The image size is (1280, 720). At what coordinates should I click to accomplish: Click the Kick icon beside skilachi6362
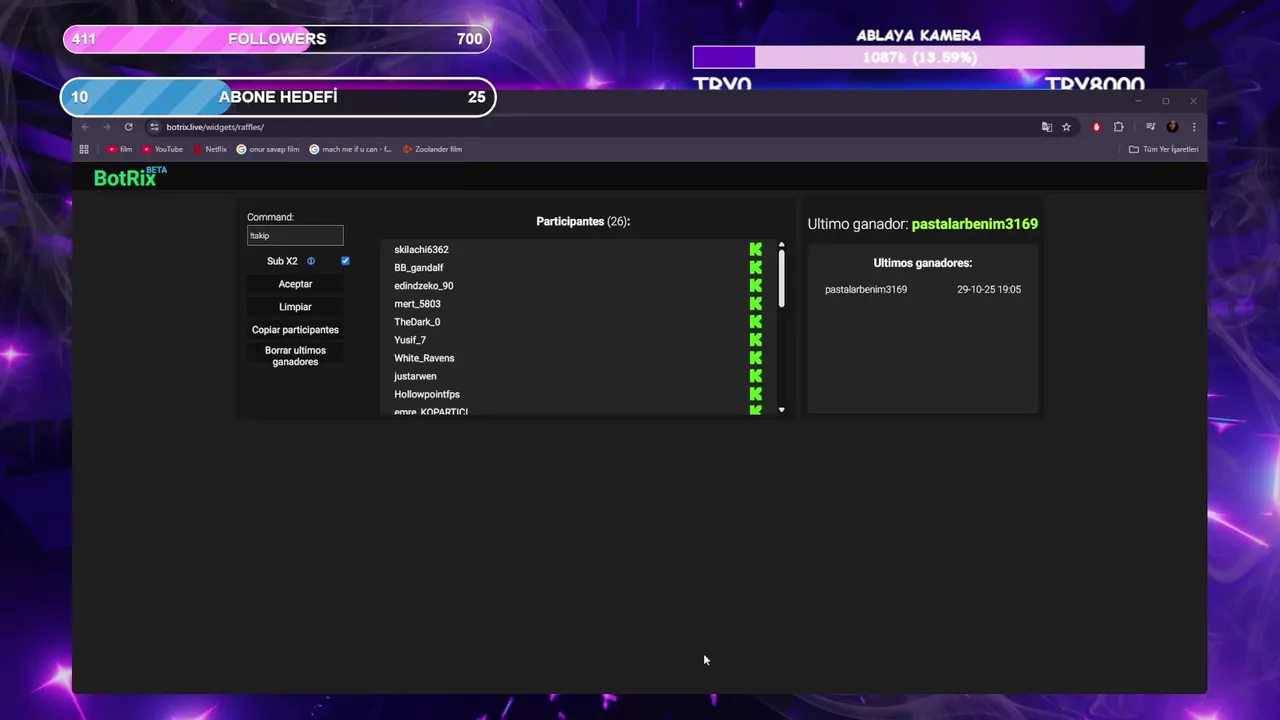pos(756,249)
